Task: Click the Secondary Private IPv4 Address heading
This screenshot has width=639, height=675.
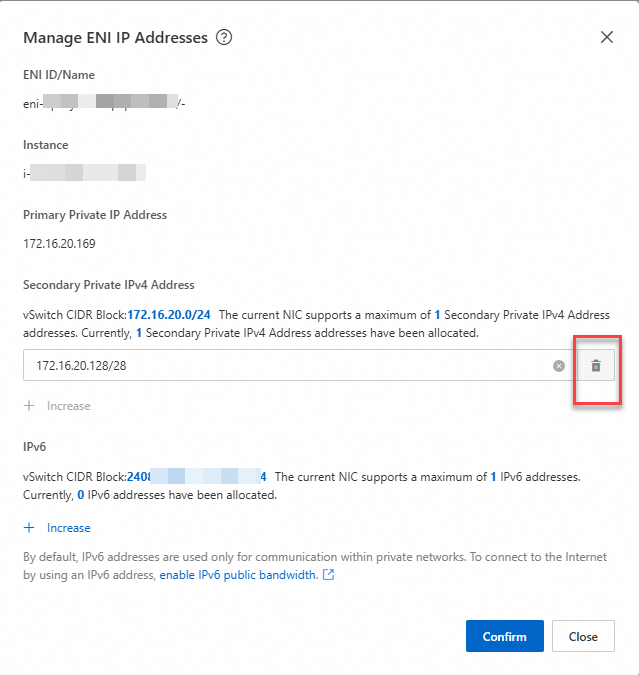Action: coord(109,285)
